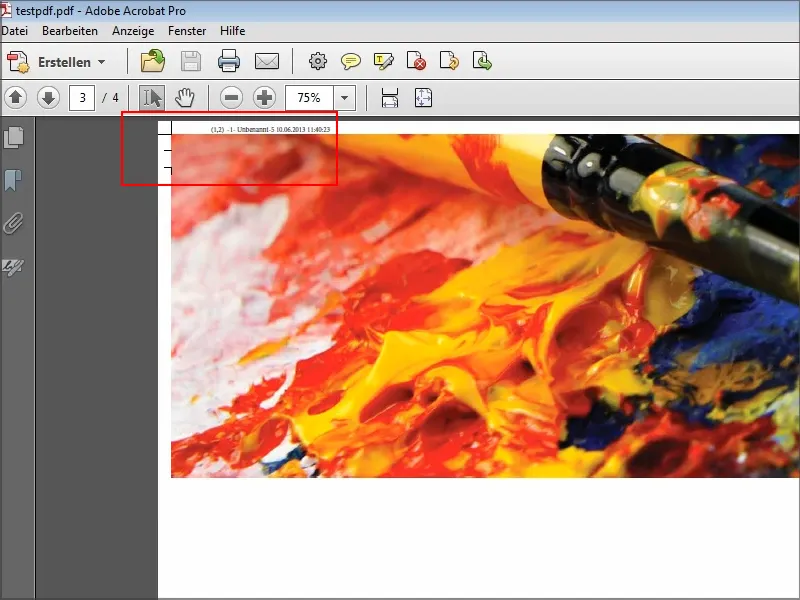Open the Datei menu
This screenshot has width=800, height=600.
pyautogui.click(x=16, y=31)
